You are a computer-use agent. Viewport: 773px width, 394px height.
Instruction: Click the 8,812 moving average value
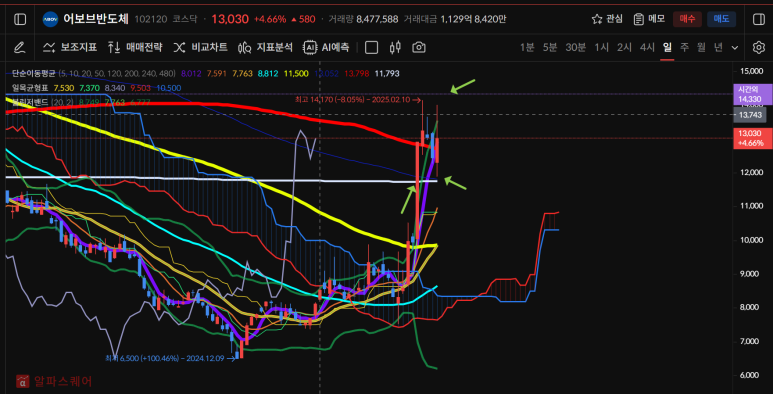coord(268,73)
